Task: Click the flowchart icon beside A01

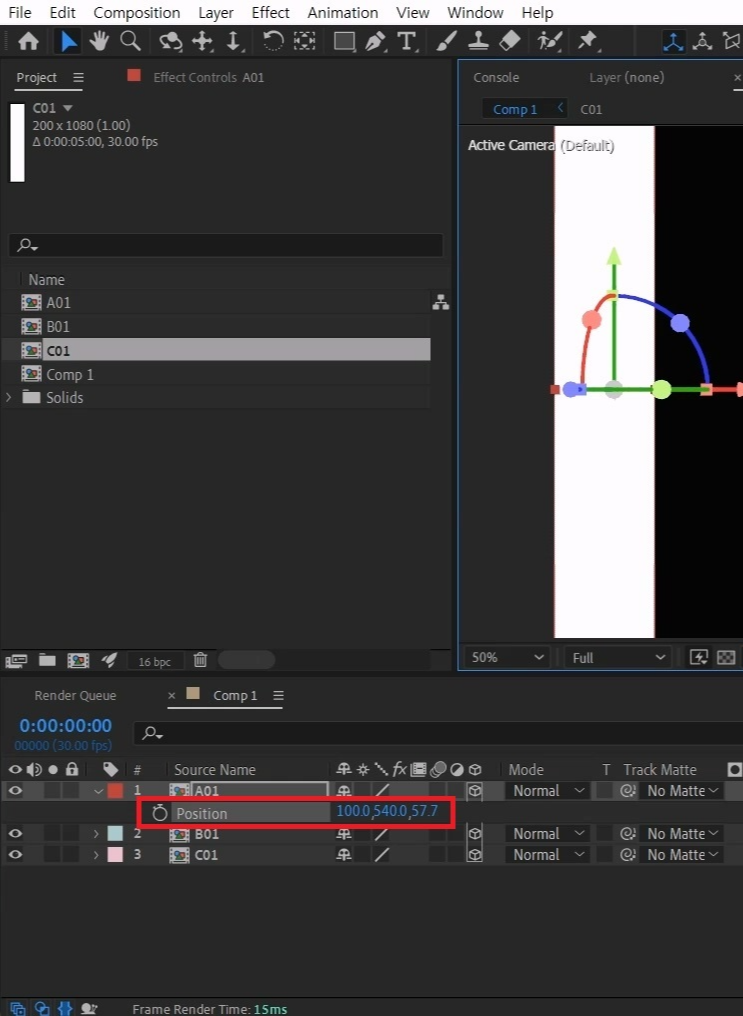Action: [440, 302]
